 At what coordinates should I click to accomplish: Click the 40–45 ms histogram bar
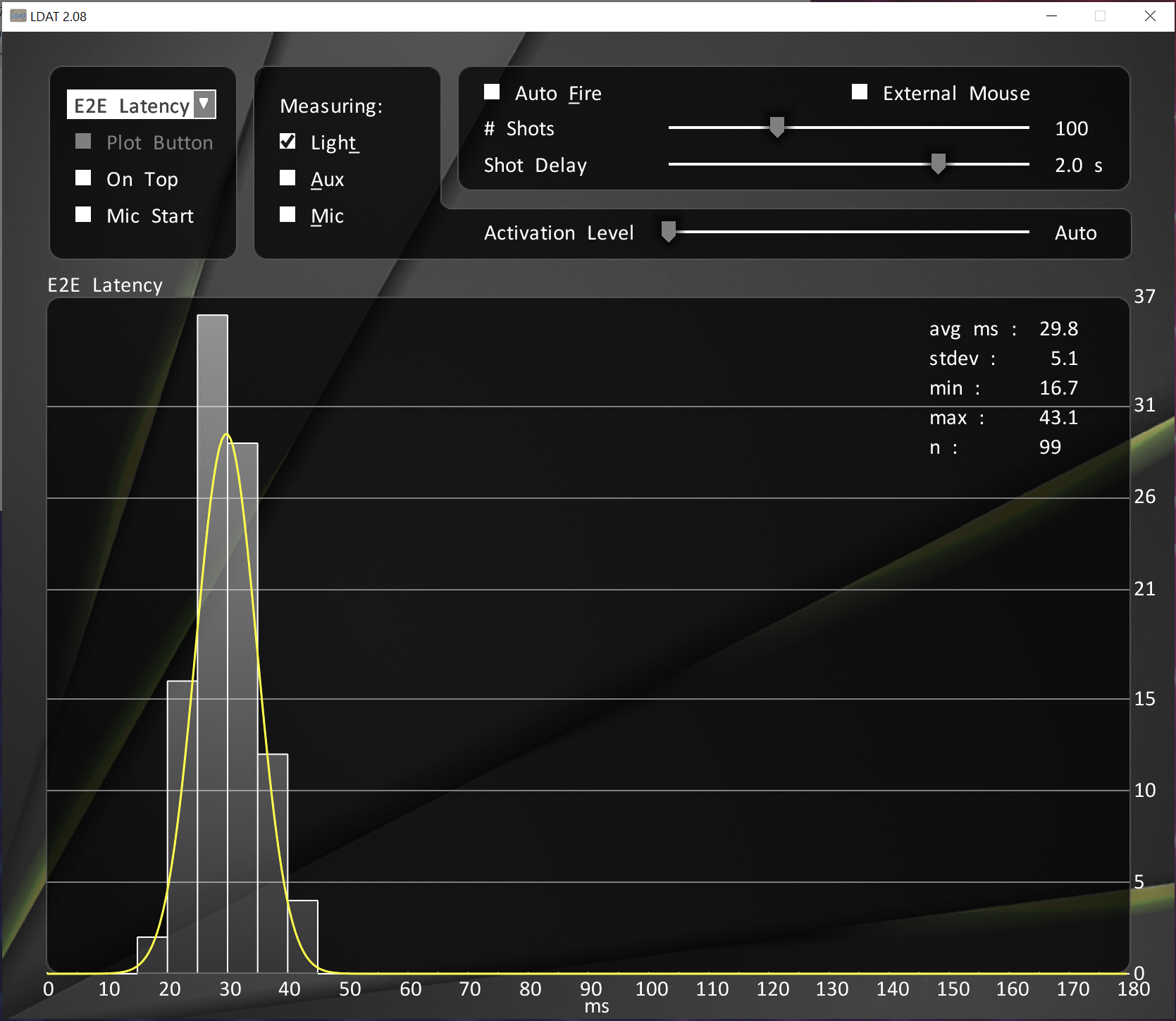(303, 936)
